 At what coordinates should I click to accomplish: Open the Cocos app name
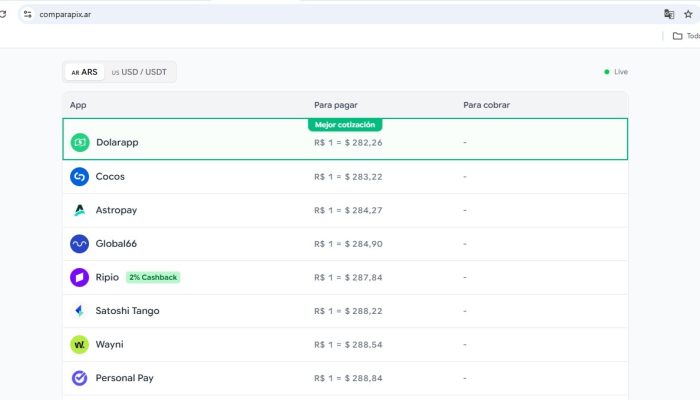(x=110, y=176)
